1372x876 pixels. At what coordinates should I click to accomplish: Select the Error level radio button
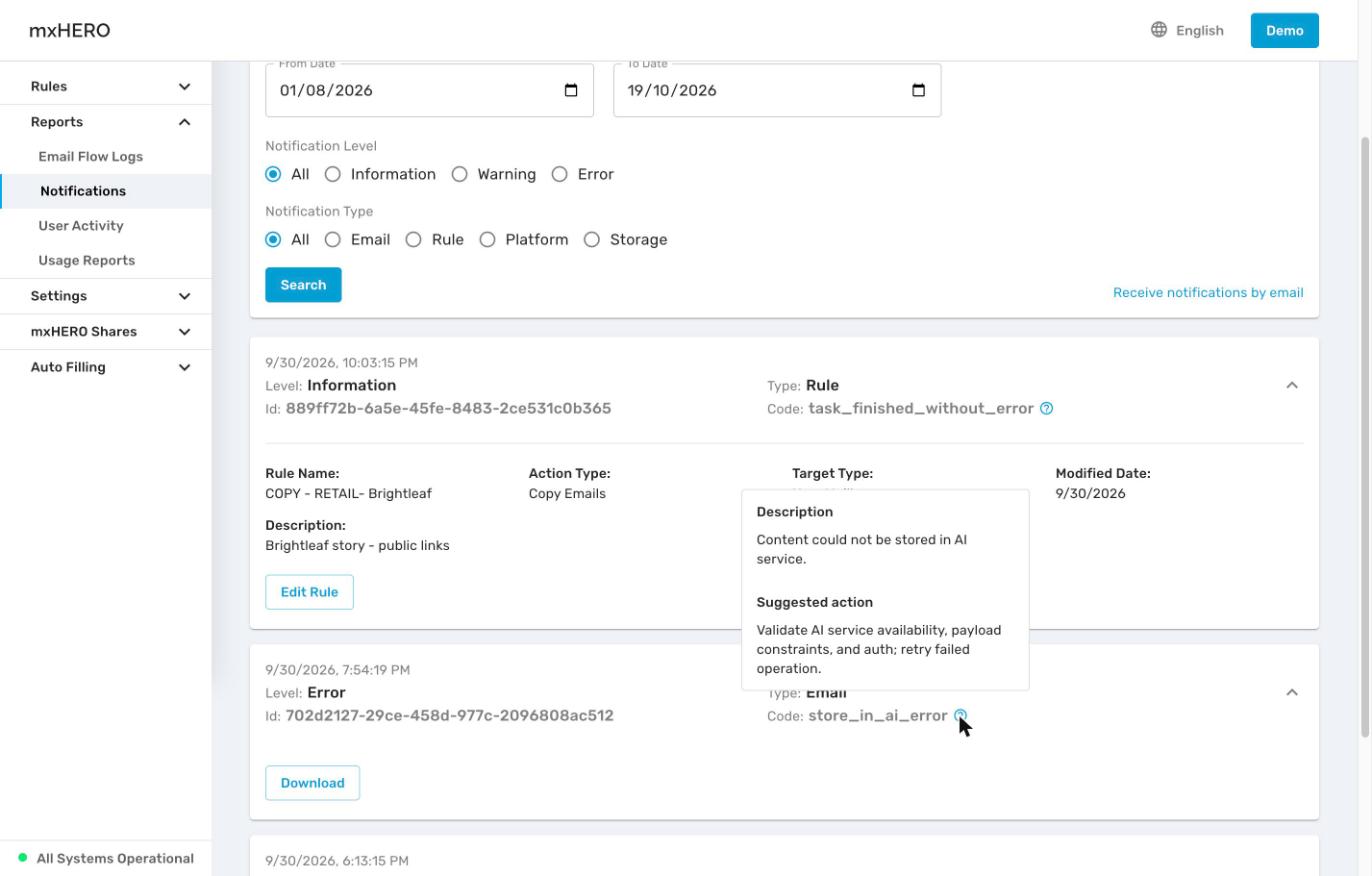tap(560, 174)
